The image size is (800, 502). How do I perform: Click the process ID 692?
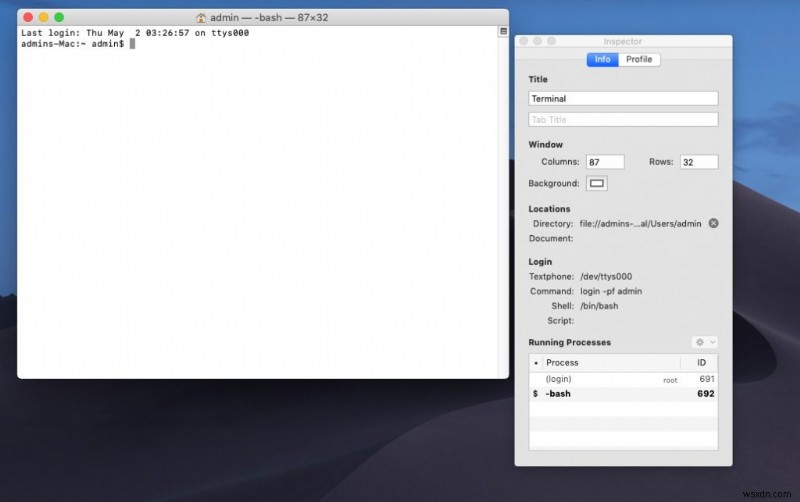point(706,394)
